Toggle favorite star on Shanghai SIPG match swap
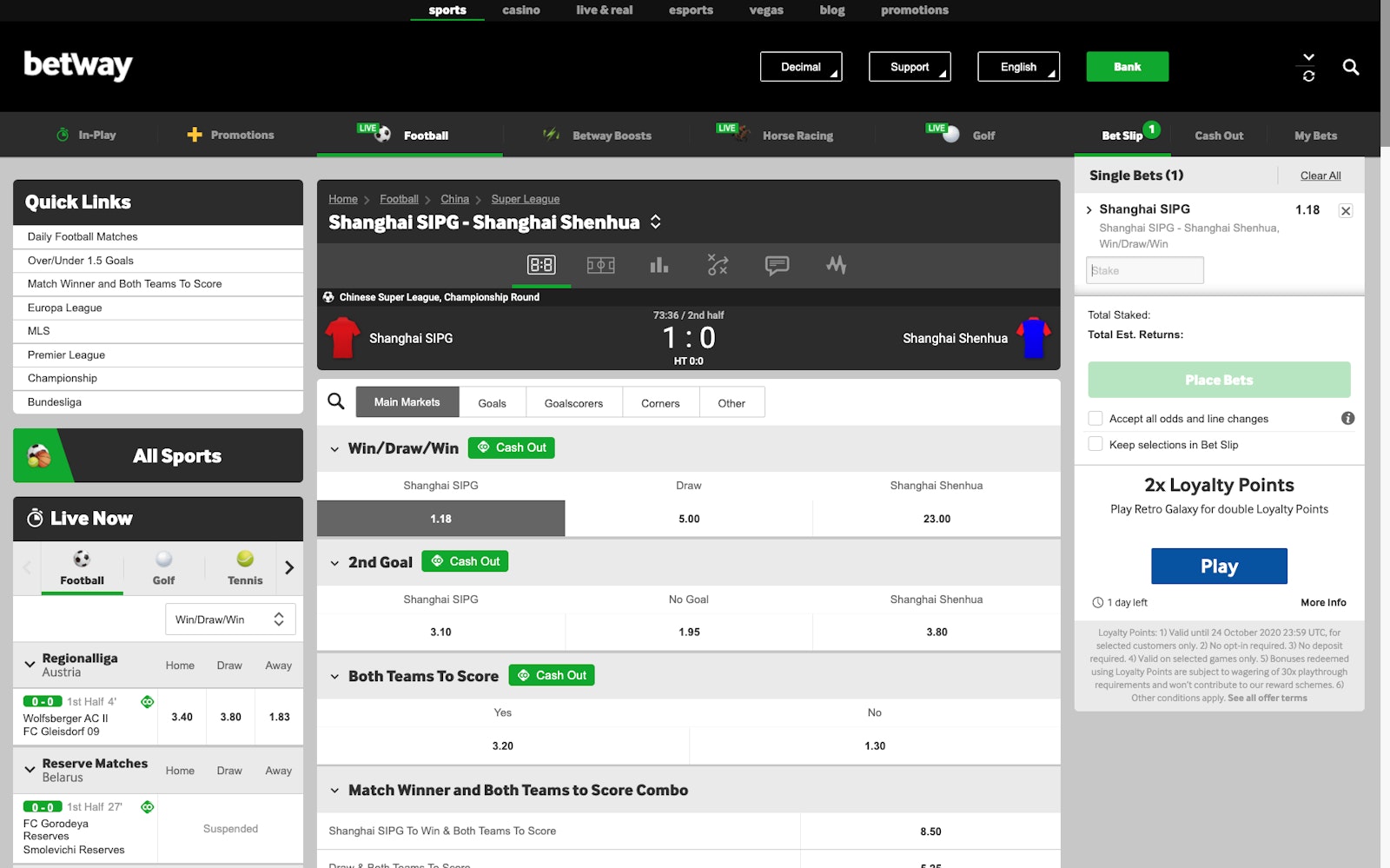Image resolution: width=1390 pixels, height=868 pixels. (657, 222)
